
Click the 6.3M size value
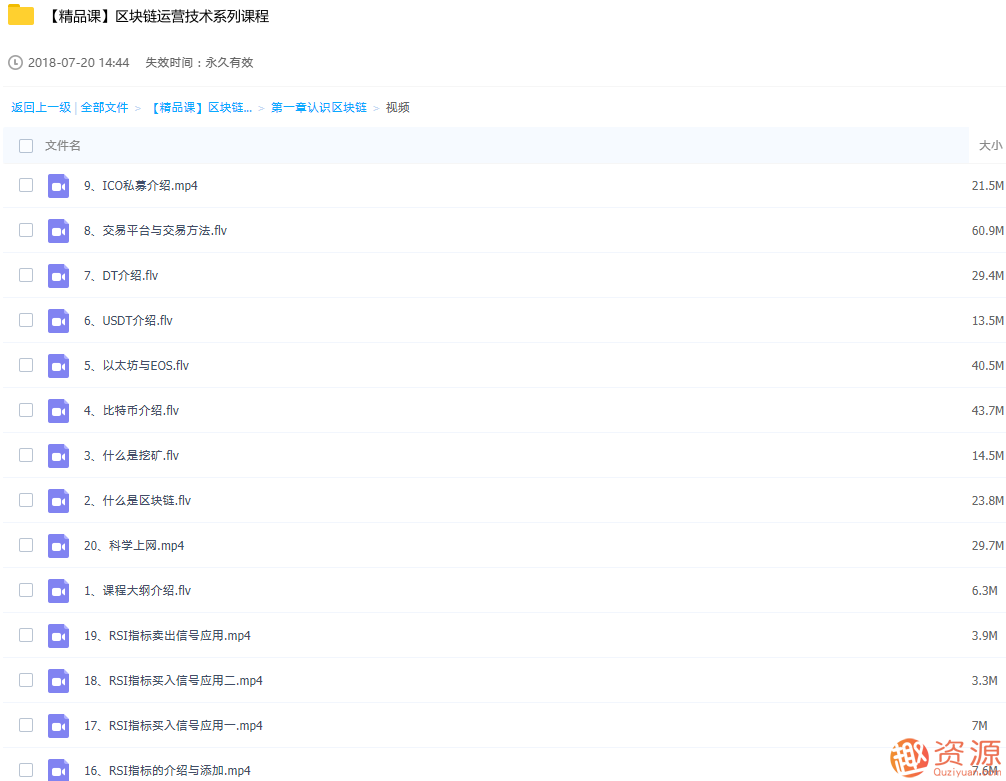984,590
